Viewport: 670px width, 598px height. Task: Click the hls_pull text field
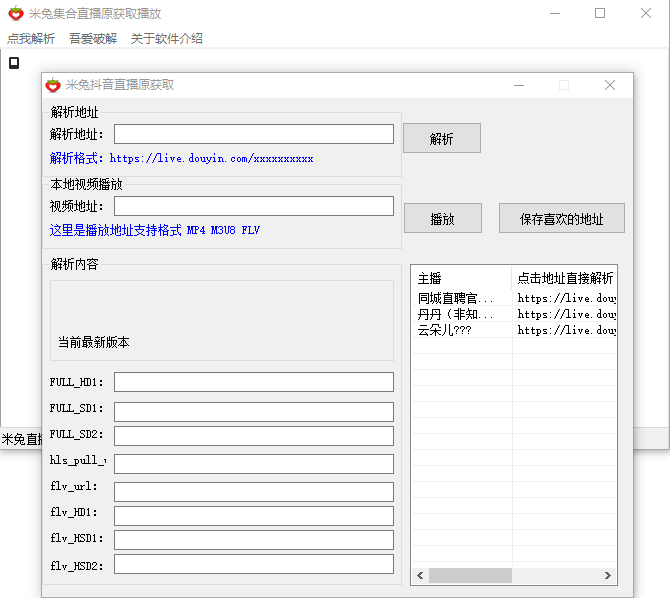(x=254, y=464)
